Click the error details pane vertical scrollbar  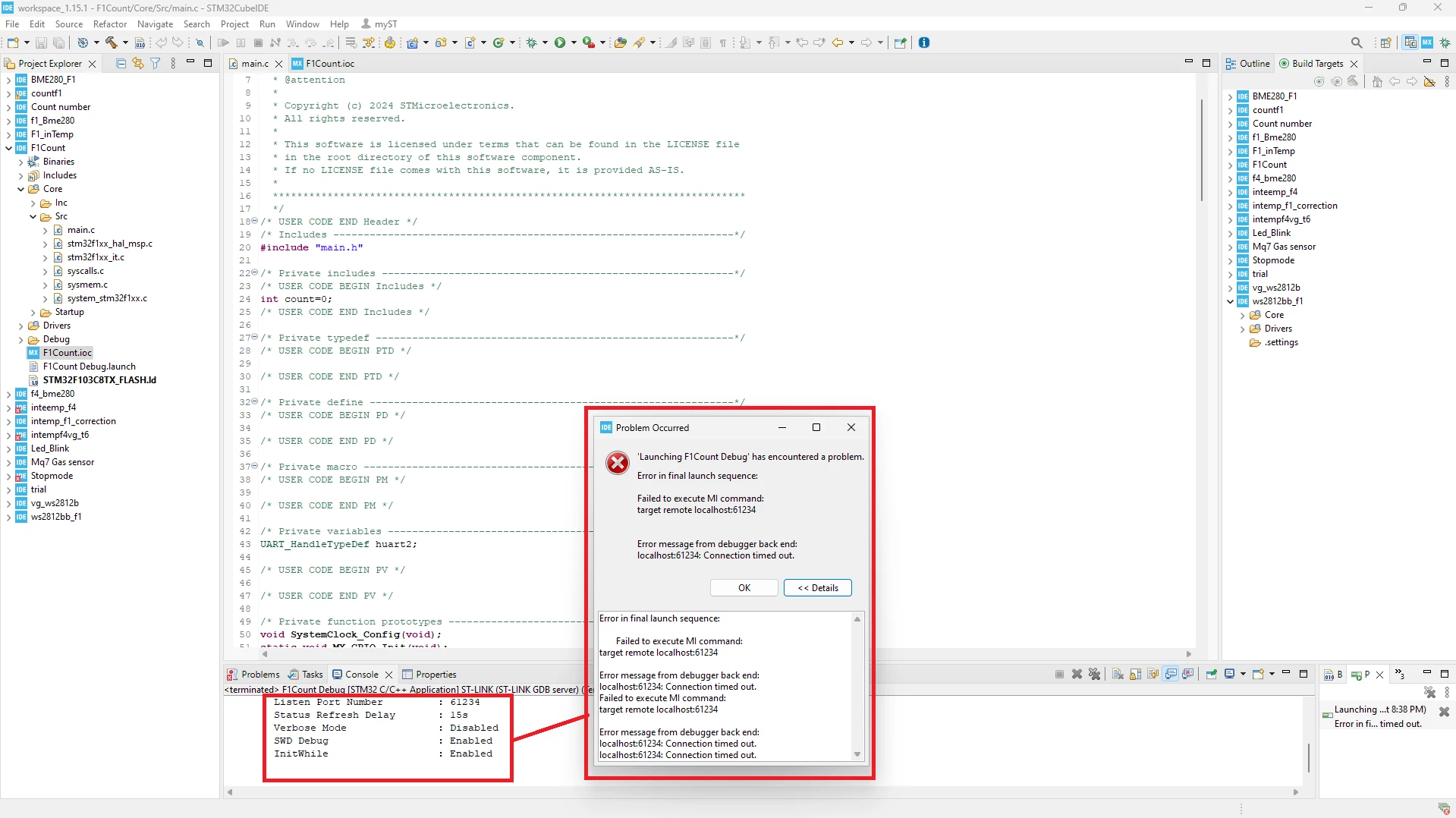click(857, 687)
